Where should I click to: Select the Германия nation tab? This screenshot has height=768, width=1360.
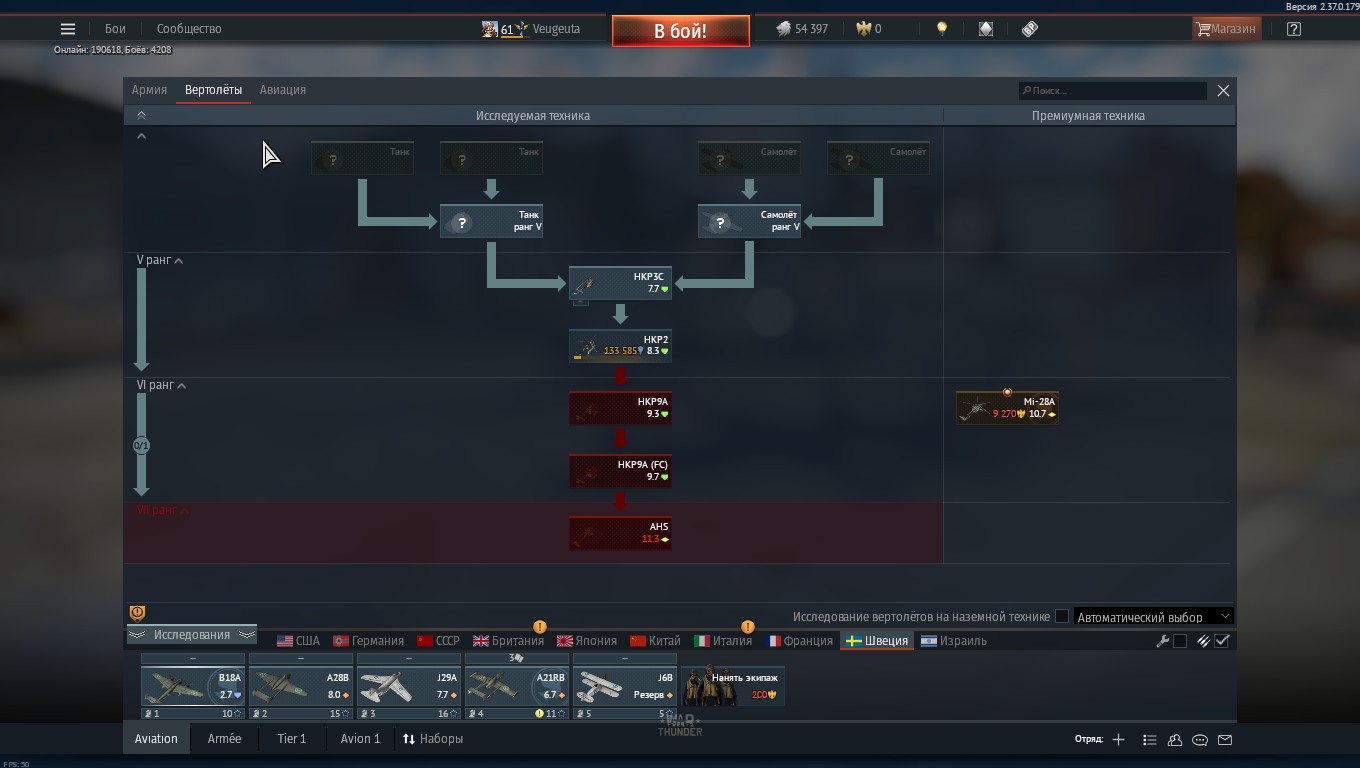368,641
